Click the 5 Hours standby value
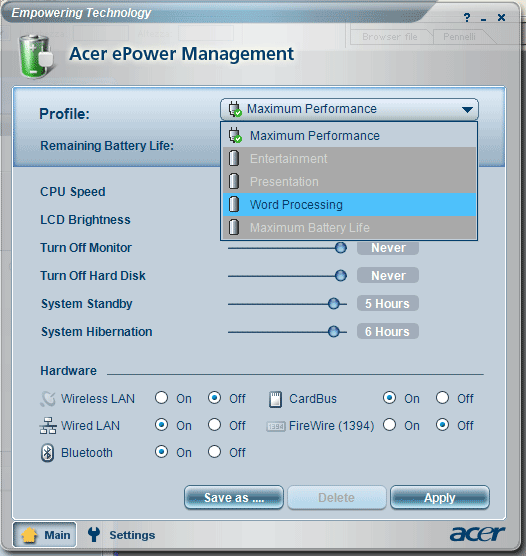This screenshot has height=556, width=526. tap(388, 304)
